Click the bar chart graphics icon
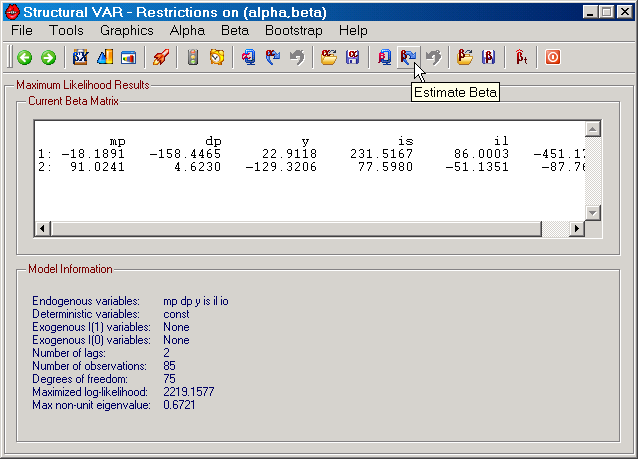The image size is (638, 459). (105, 57)
